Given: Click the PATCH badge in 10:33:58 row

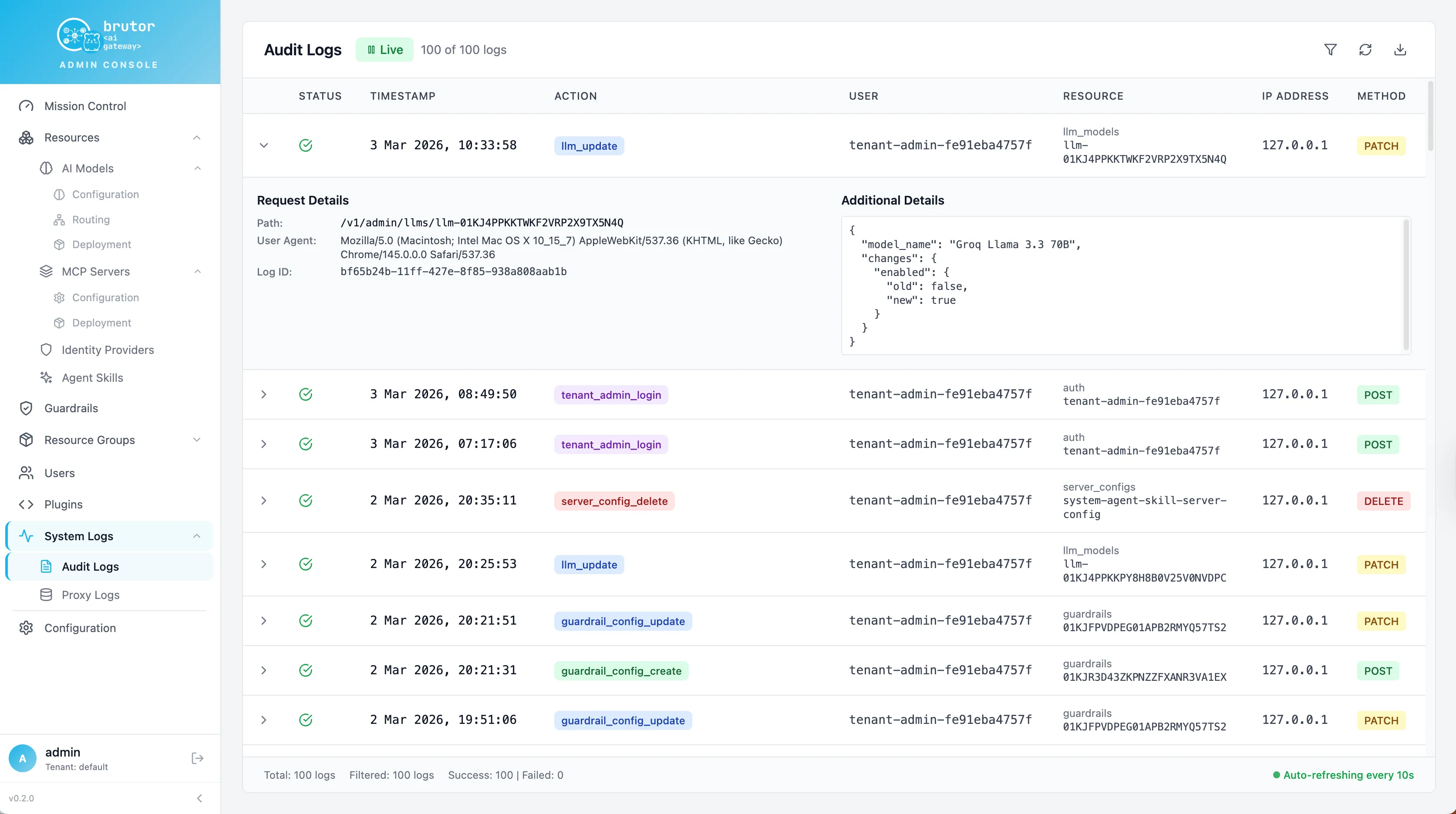Looking at the screenshot, I should click(x=1381, y=146).
